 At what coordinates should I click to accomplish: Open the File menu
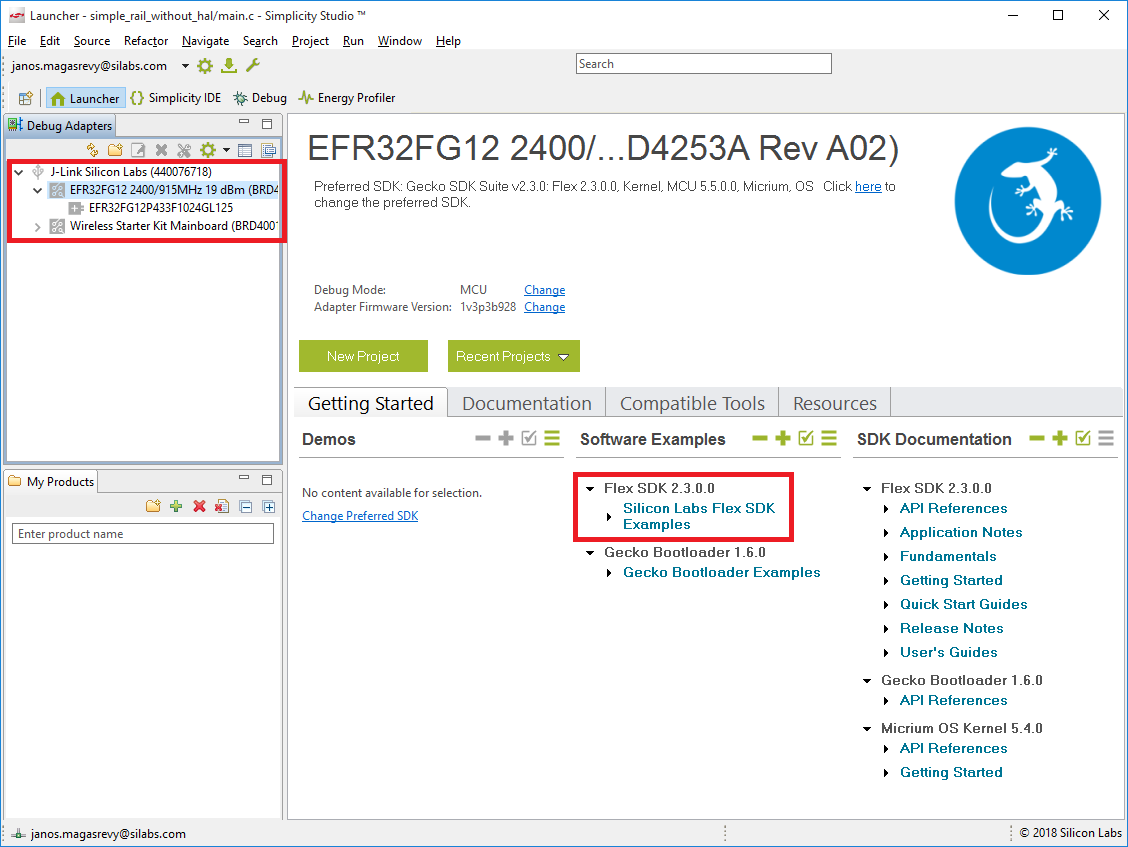(x=17, y=41)
